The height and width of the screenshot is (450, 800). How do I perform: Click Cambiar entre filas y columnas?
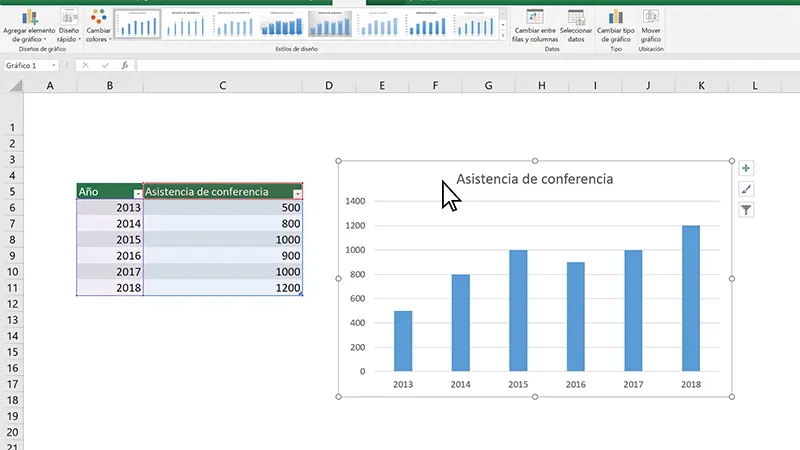tap(534, 23)
